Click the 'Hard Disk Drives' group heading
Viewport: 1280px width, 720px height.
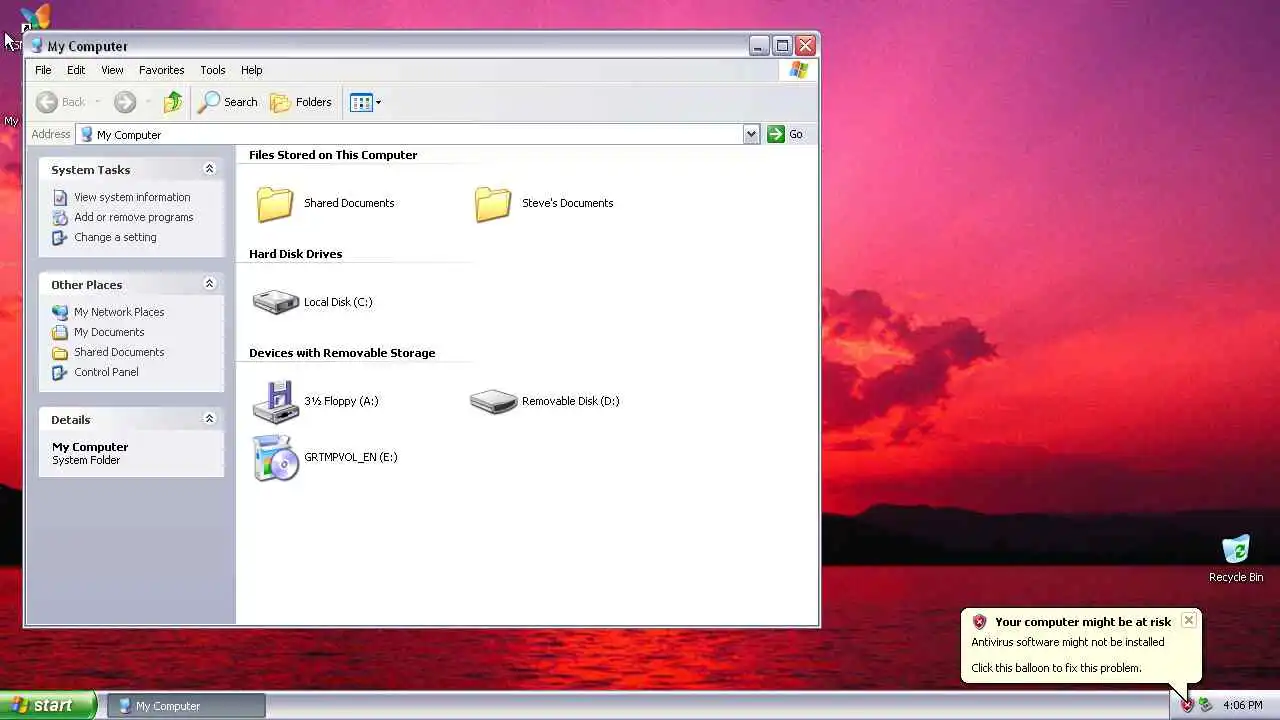[295, 254]
